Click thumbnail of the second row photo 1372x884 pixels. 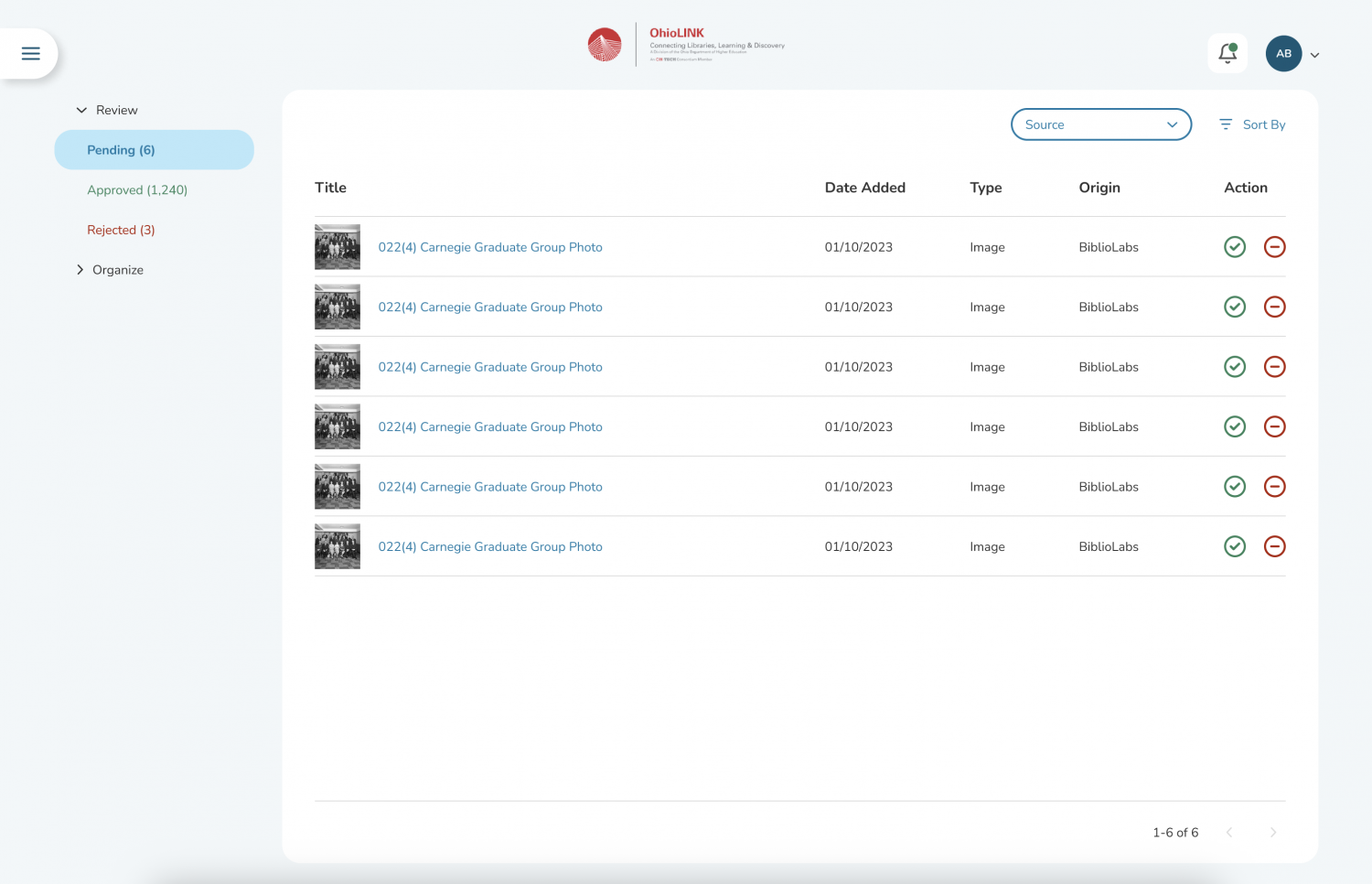pos(338,307)
